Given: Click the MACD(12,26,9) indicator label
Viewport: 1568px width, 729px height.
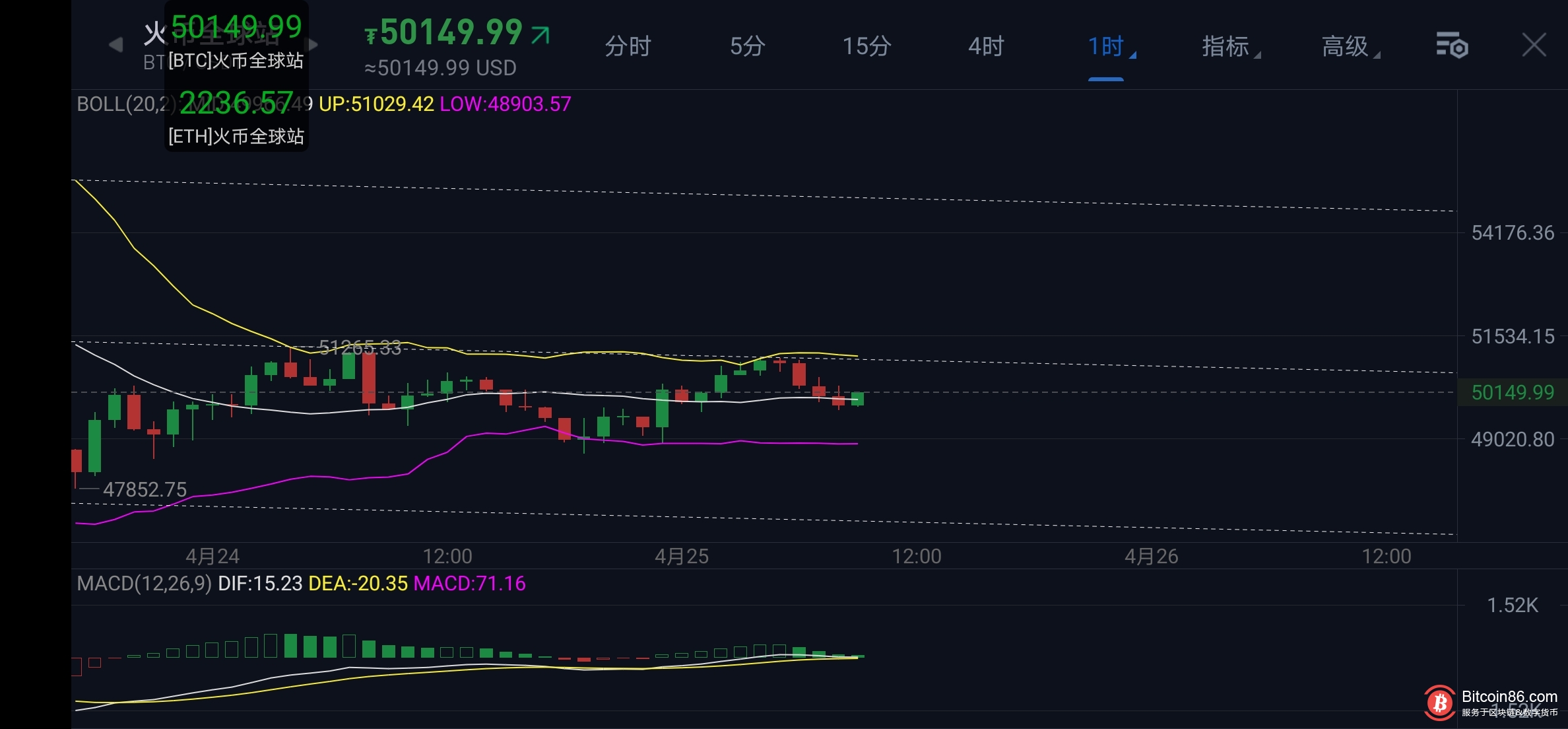Looking at the screenshot, I should (x=144, y=584).
